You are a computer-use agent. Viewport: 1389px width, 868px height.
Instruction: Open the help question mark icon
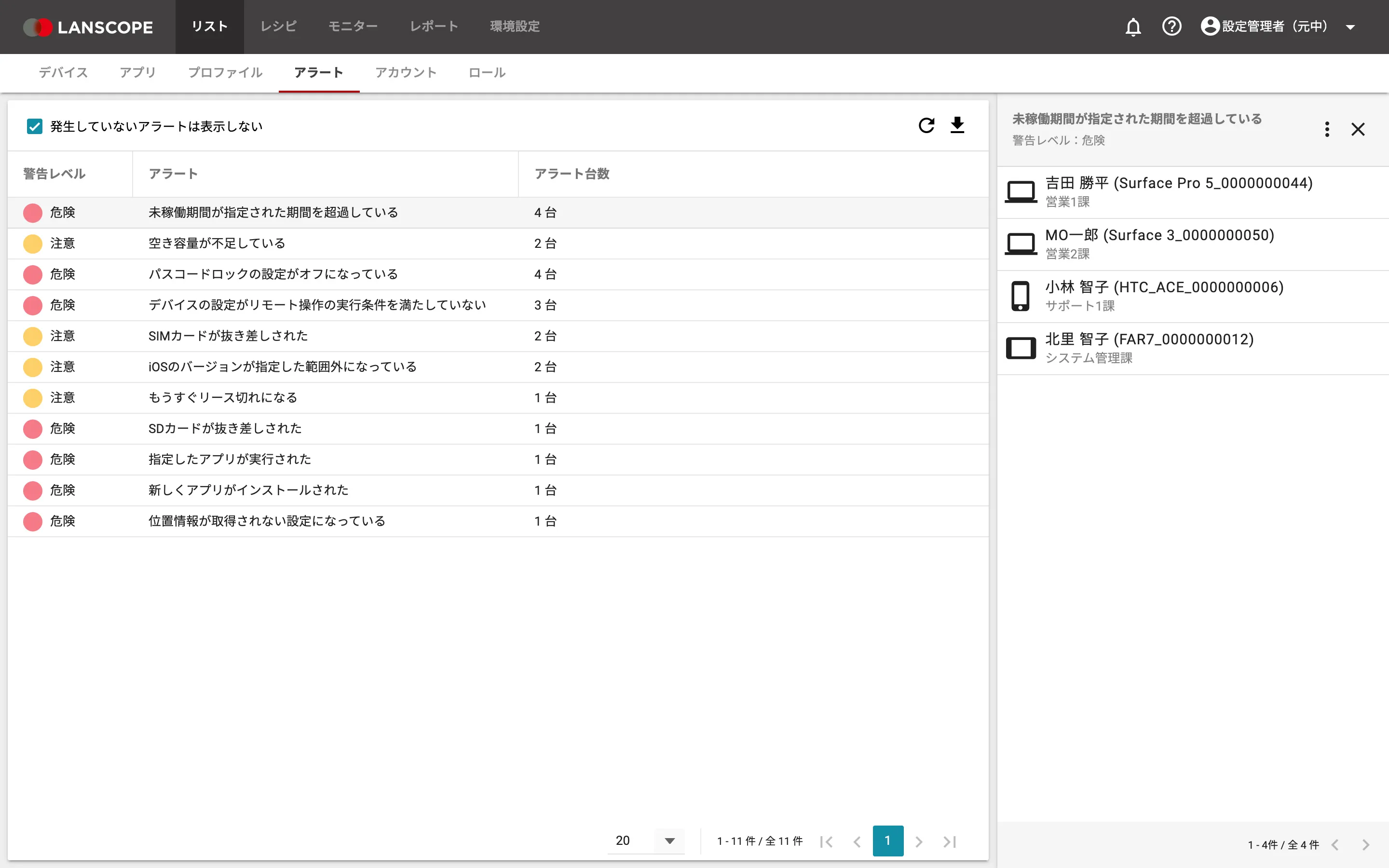tap(1171, 27)
